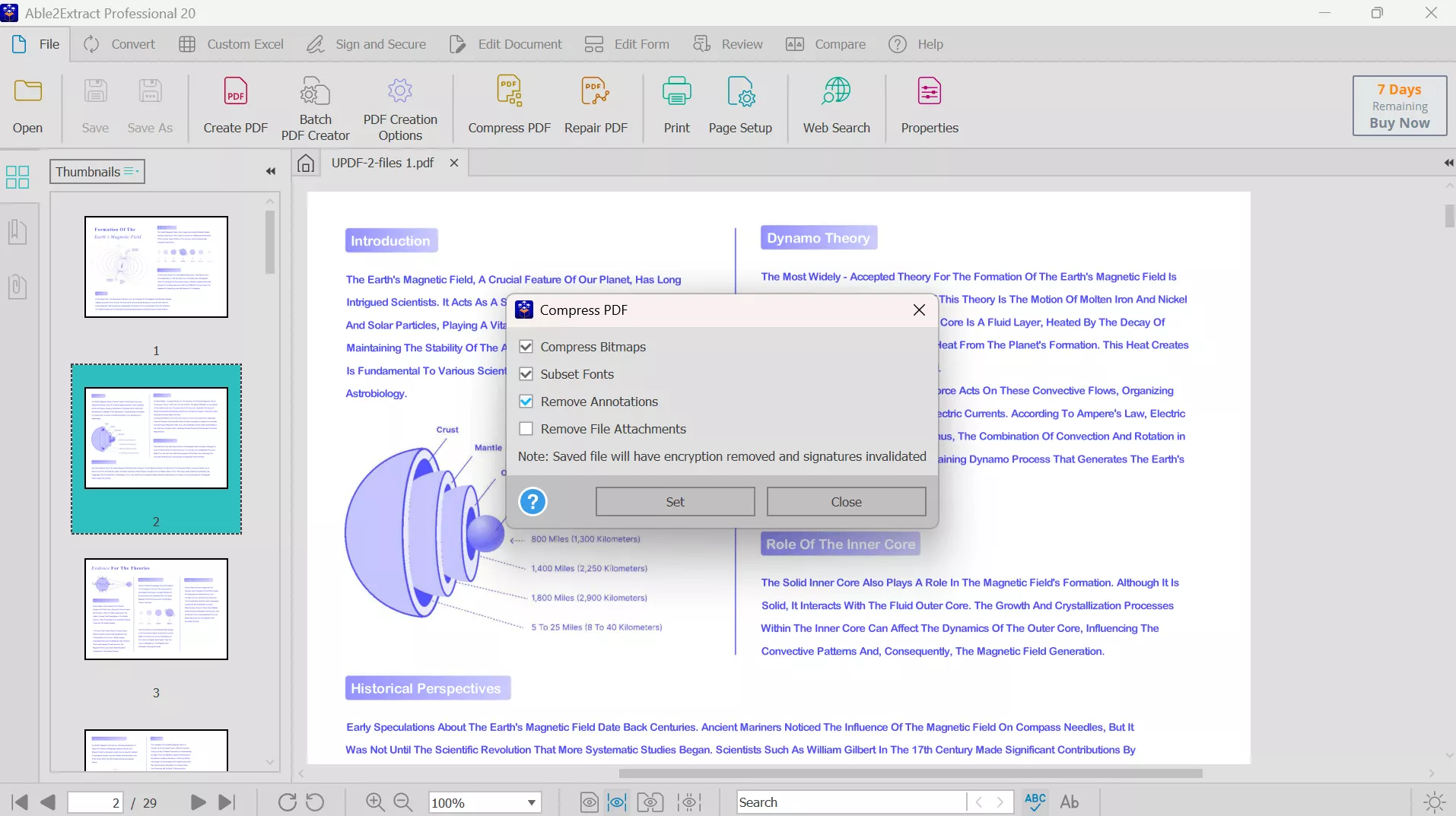
Task: Disable the Remove Annotations option
Action: 526,401
